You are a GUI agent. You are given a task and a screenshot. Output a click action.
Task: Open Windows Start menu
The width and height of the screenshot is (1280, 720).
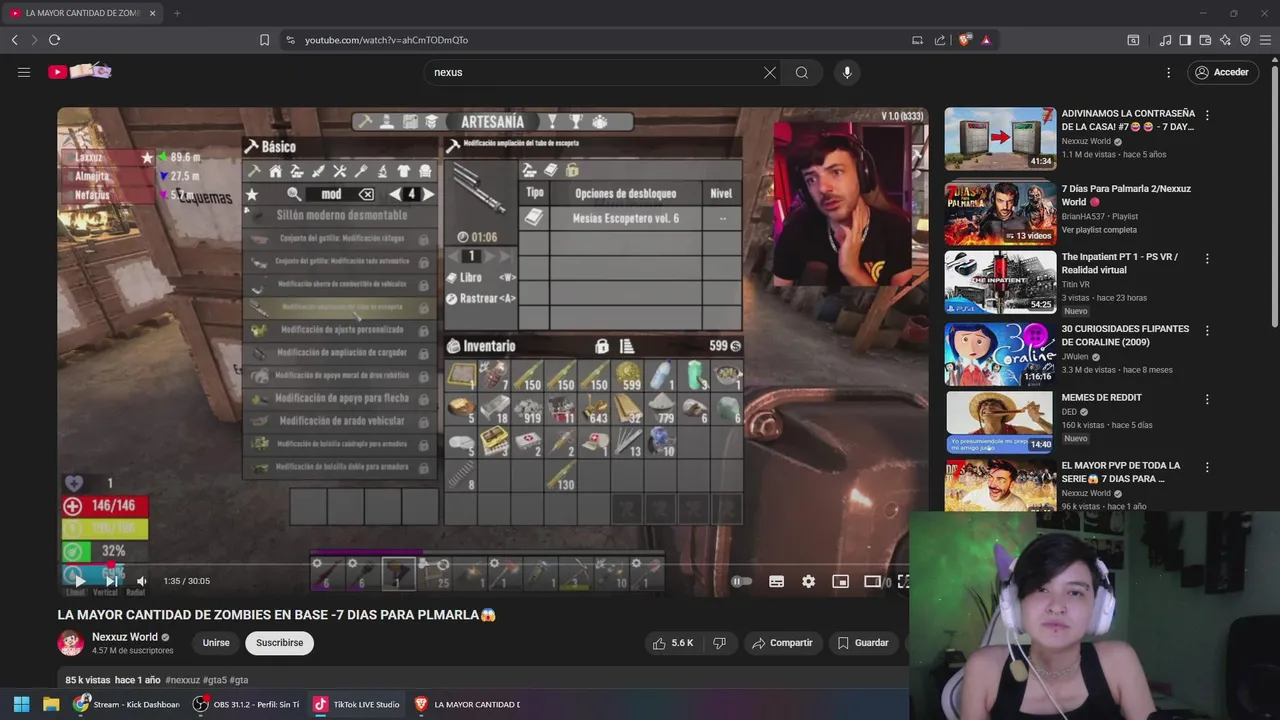coord(21,704)
